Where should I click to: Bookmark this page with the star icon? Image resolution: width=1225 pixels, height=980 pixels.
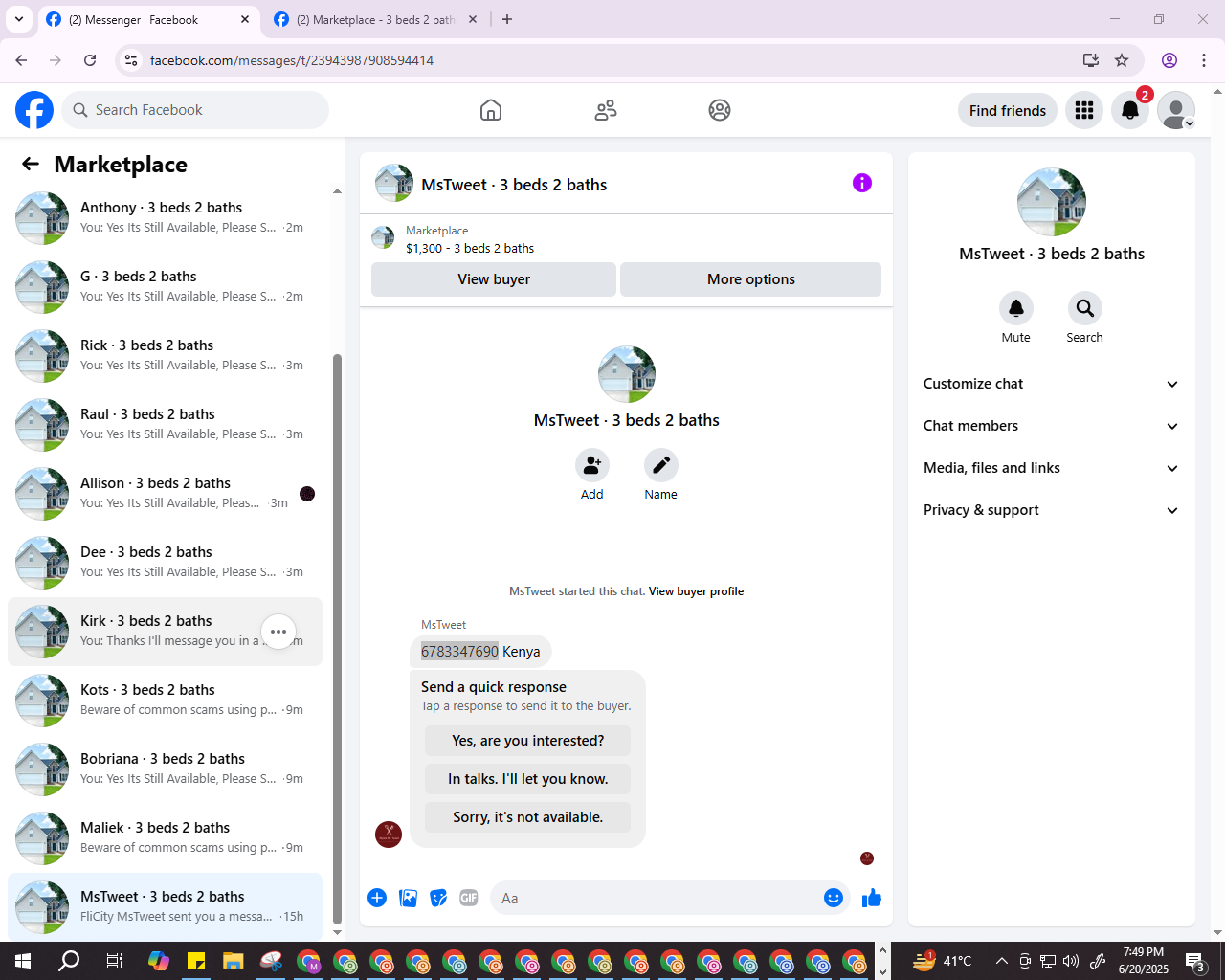point(1122,60)
